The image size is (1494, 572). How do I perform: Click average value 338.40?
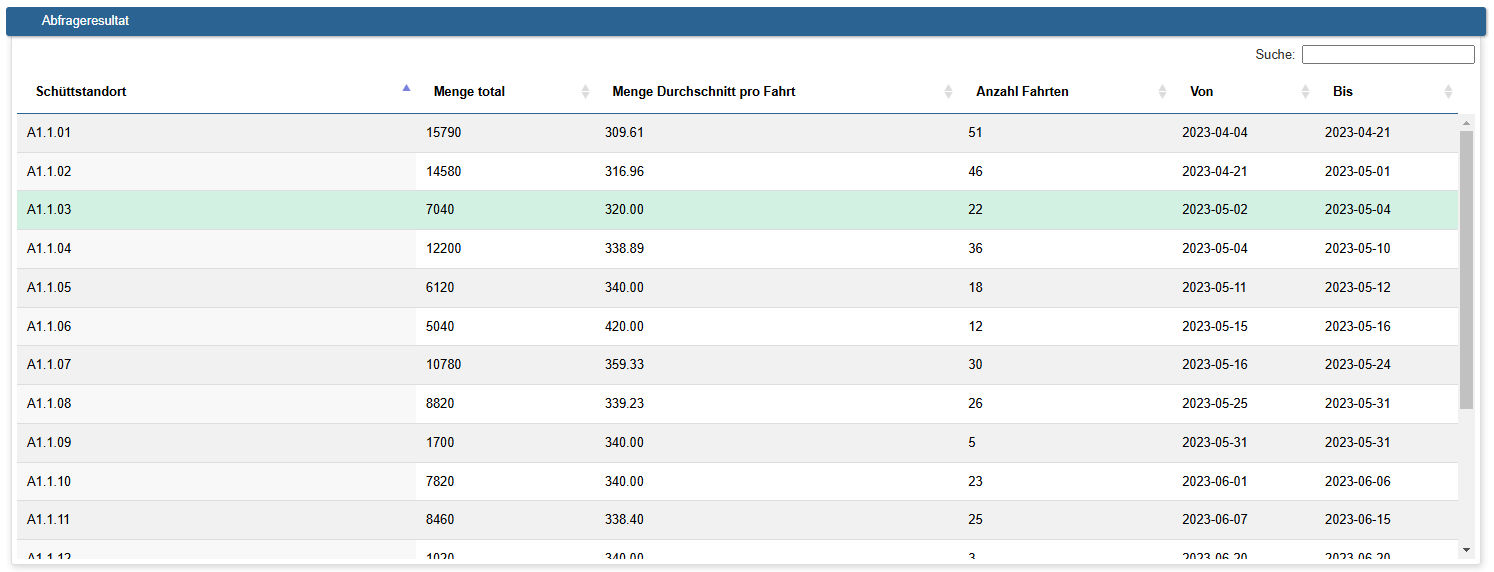624,520
